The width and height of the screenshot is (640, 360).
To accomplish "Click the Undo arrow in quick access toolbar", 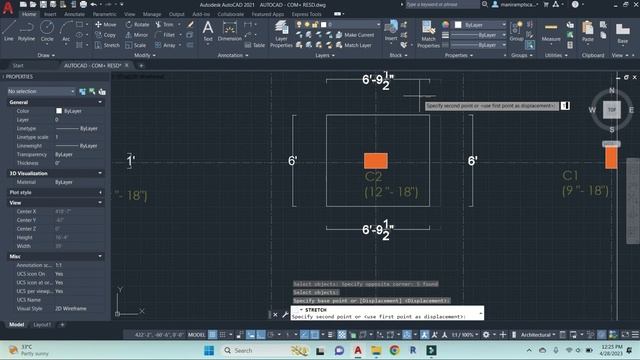I will pos(93,4).
